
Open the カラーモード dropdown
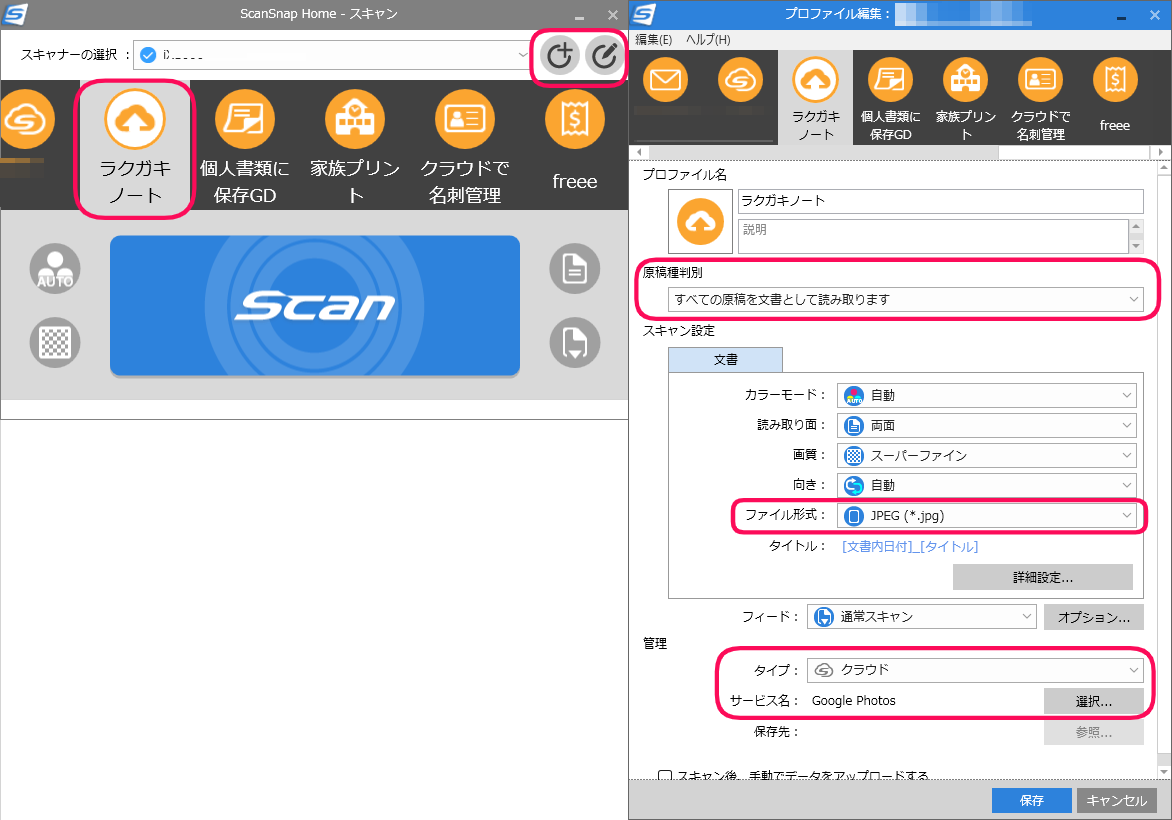(987, 395)
